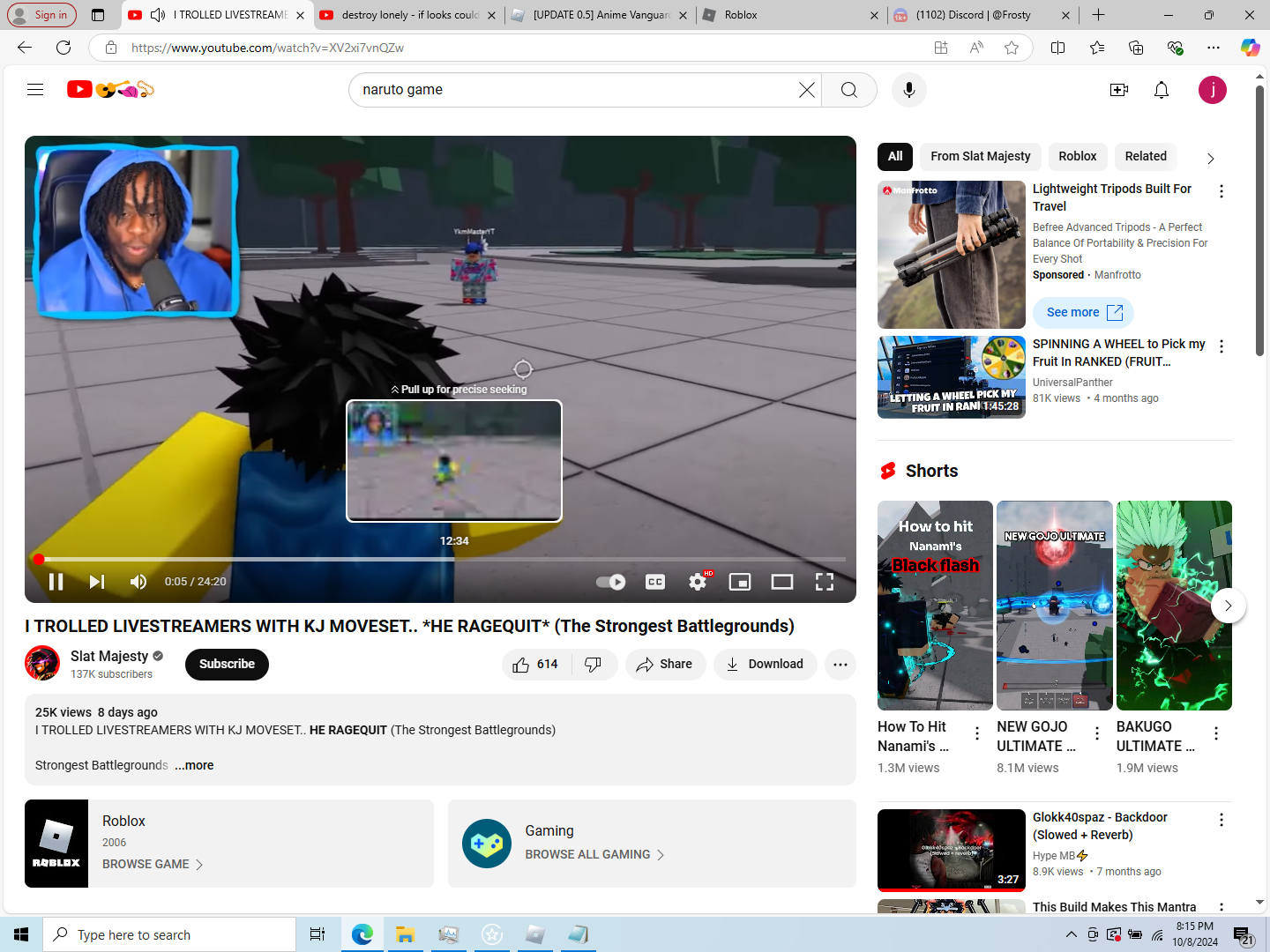The image size is (1270, 952).
Task: Browse all Gaming
Action: click(594, 854)
